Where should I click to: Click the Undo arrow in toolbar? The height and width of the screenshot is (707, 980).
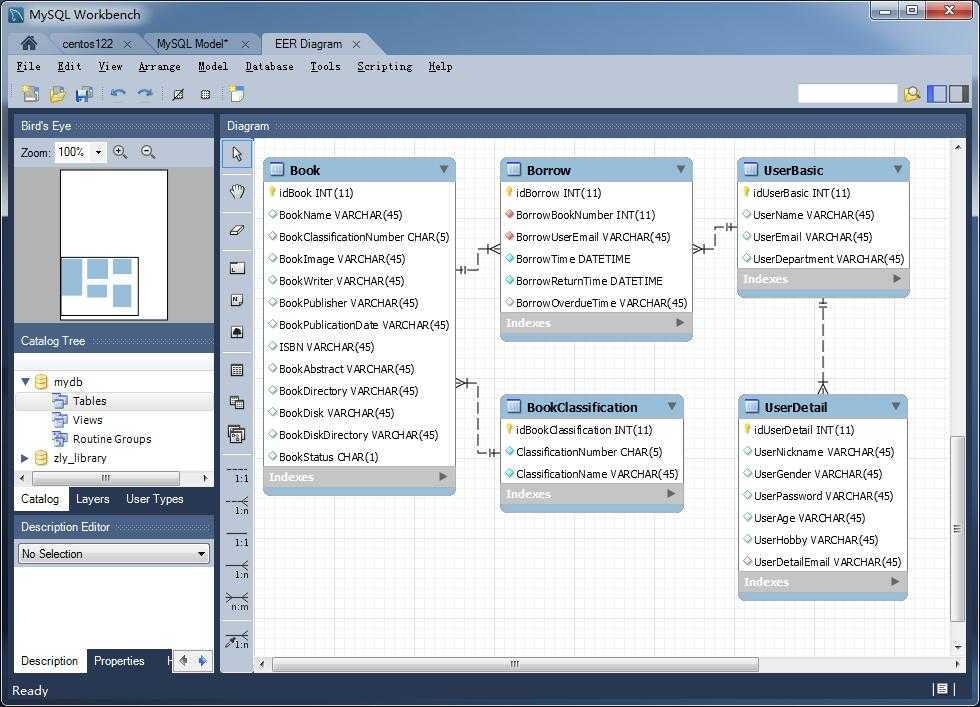[x=118, y=94]
